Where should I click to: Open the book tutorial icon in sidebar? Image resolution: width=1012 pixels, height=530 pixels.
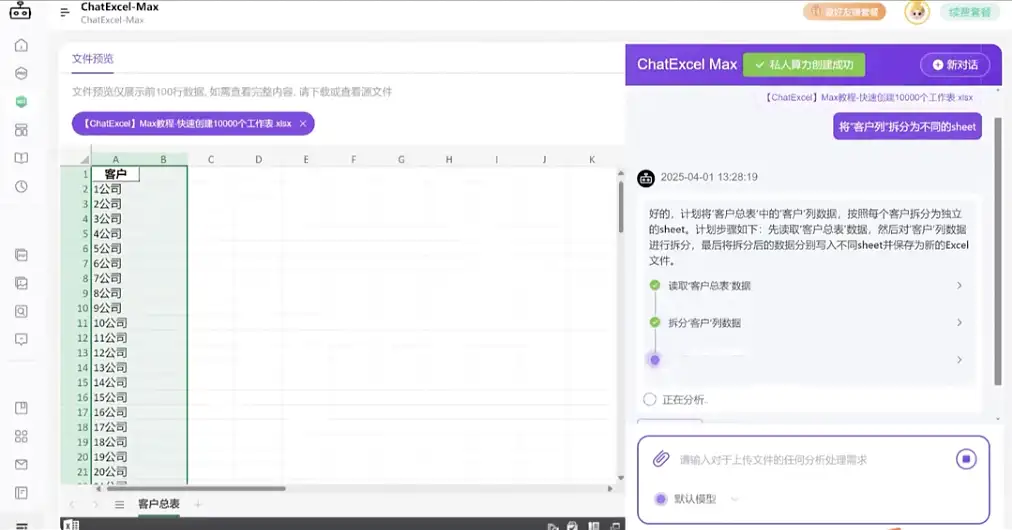21,158
